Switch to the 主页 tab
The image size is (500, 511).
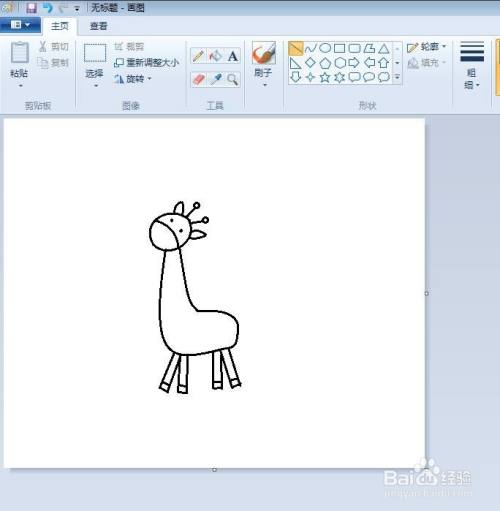(x=60, y=26)
